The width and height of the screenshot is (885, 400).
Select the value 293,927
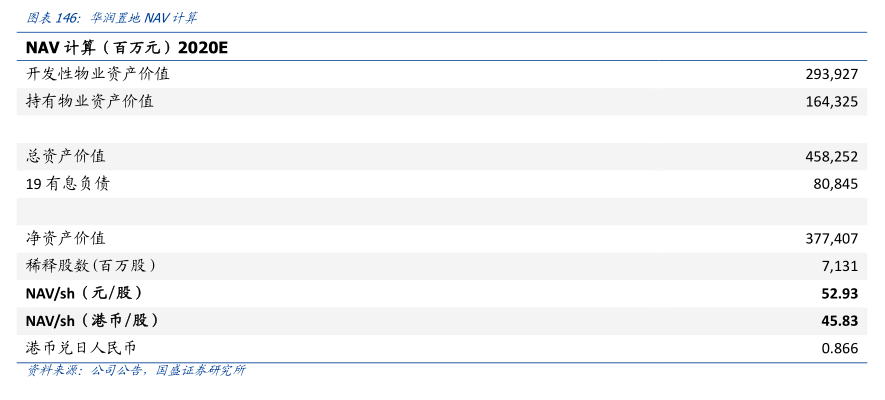831,74
